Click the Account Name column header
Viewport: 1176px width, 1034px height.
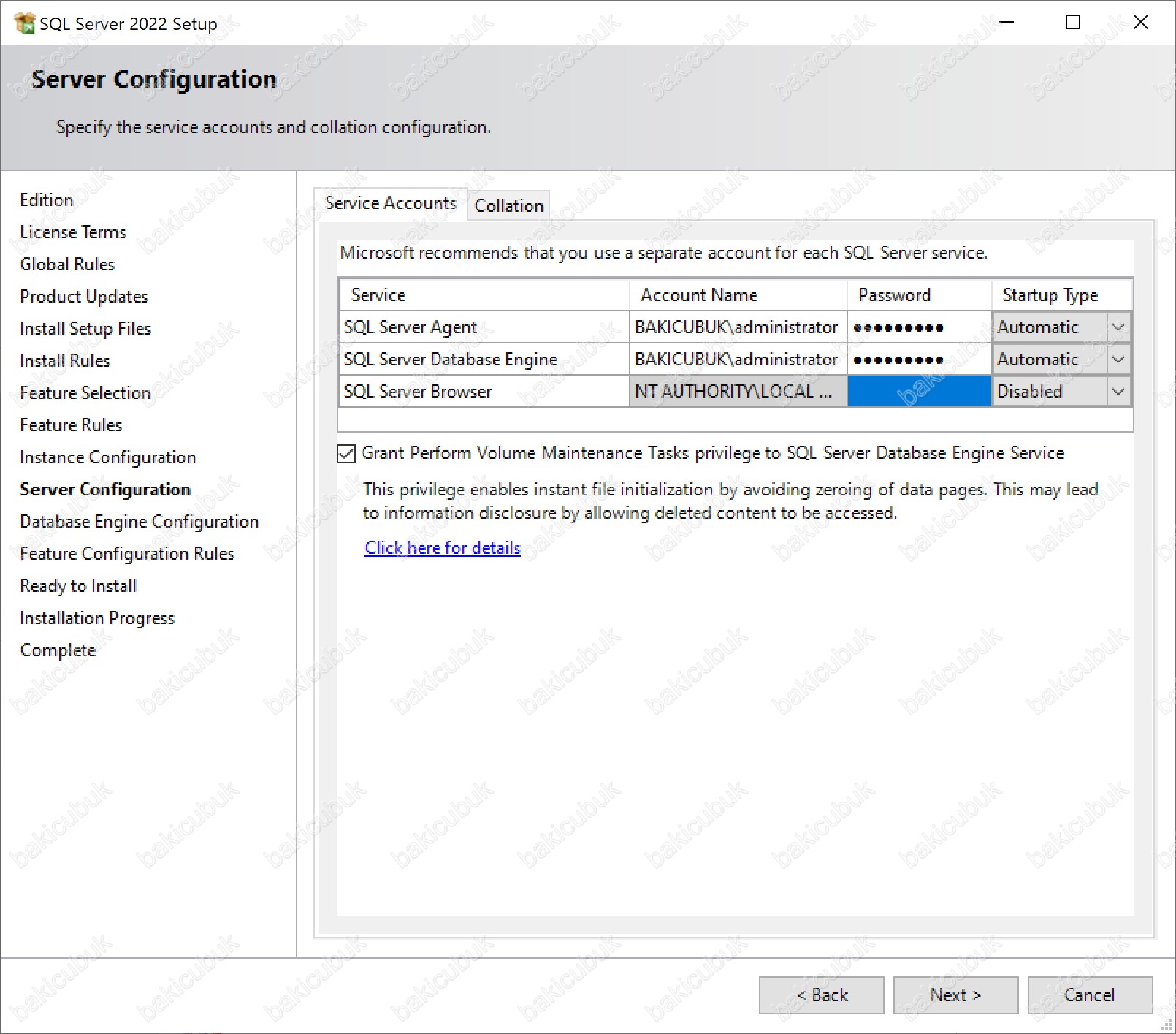point(738,294)
